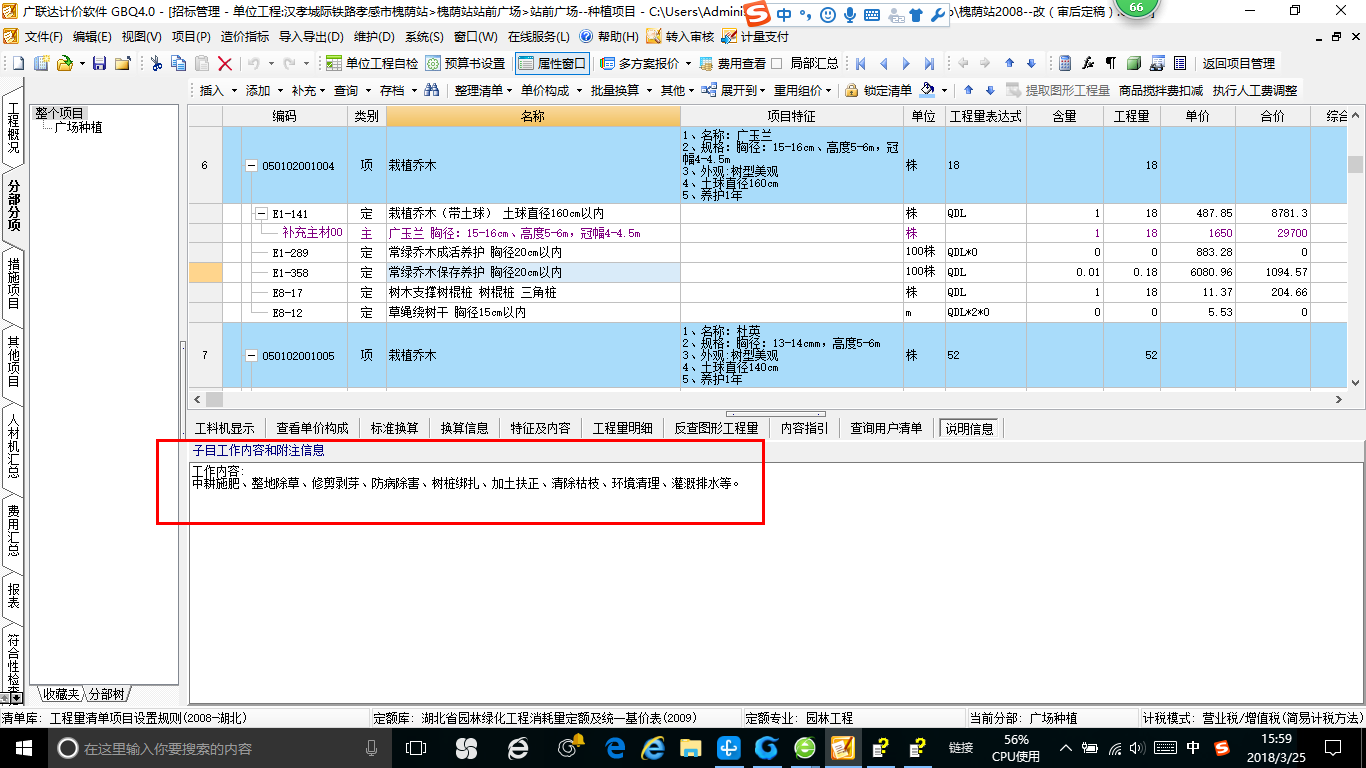Open the 补充 supplement dropdown
This screenshot has height=768, width=1366.
pos(309,90)
